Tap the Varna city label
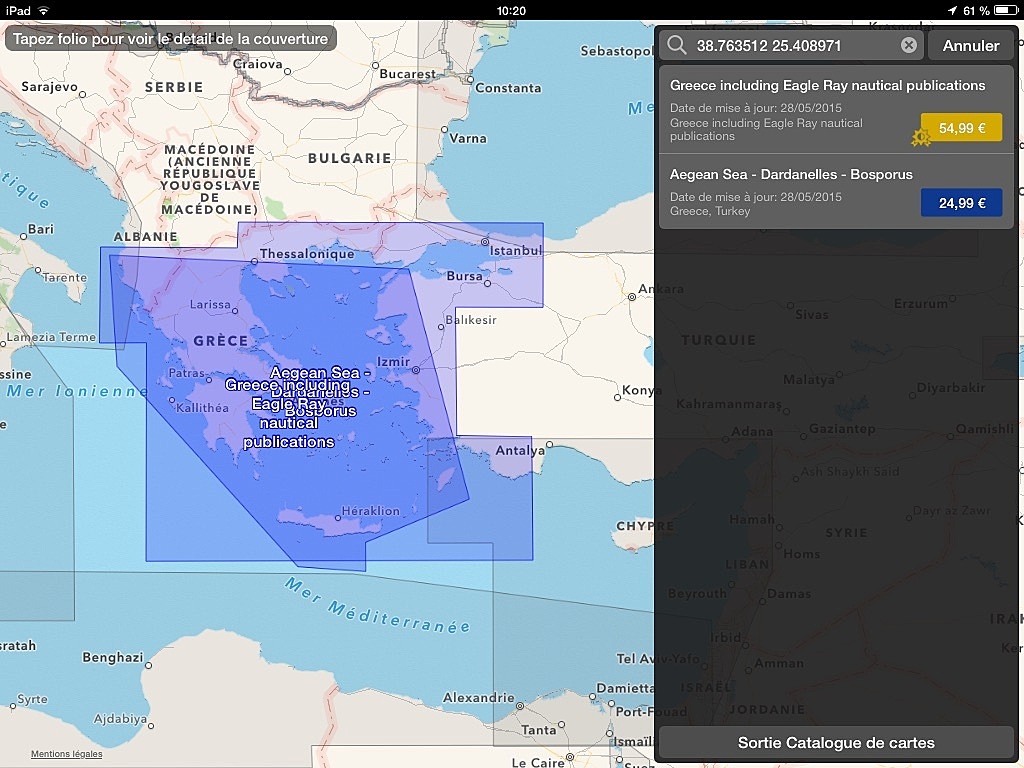Image resolution: width=1024 pixels, height=768 pixels. [x=468, y=138]
